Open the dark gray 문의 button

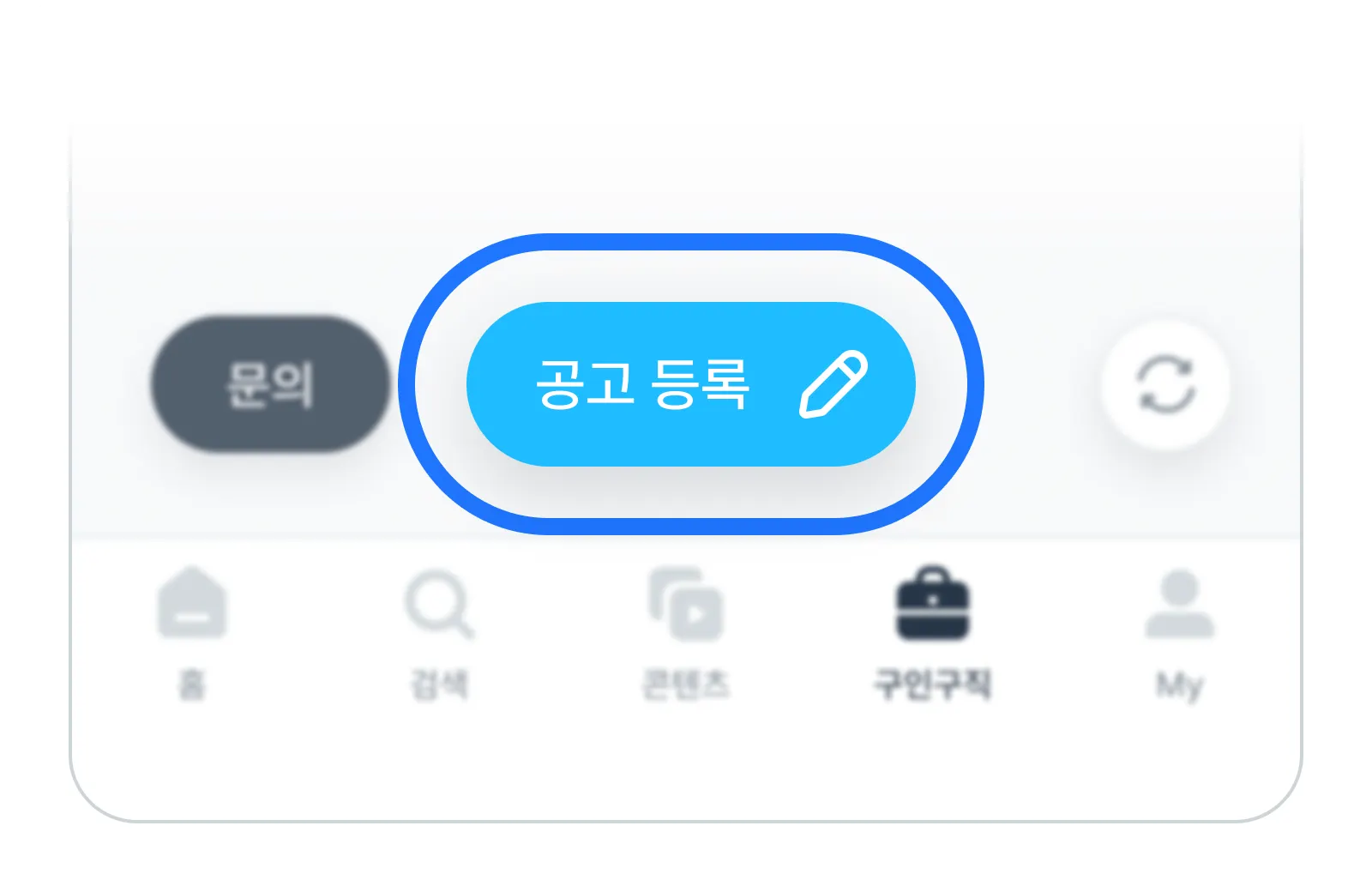pos(270,384)
